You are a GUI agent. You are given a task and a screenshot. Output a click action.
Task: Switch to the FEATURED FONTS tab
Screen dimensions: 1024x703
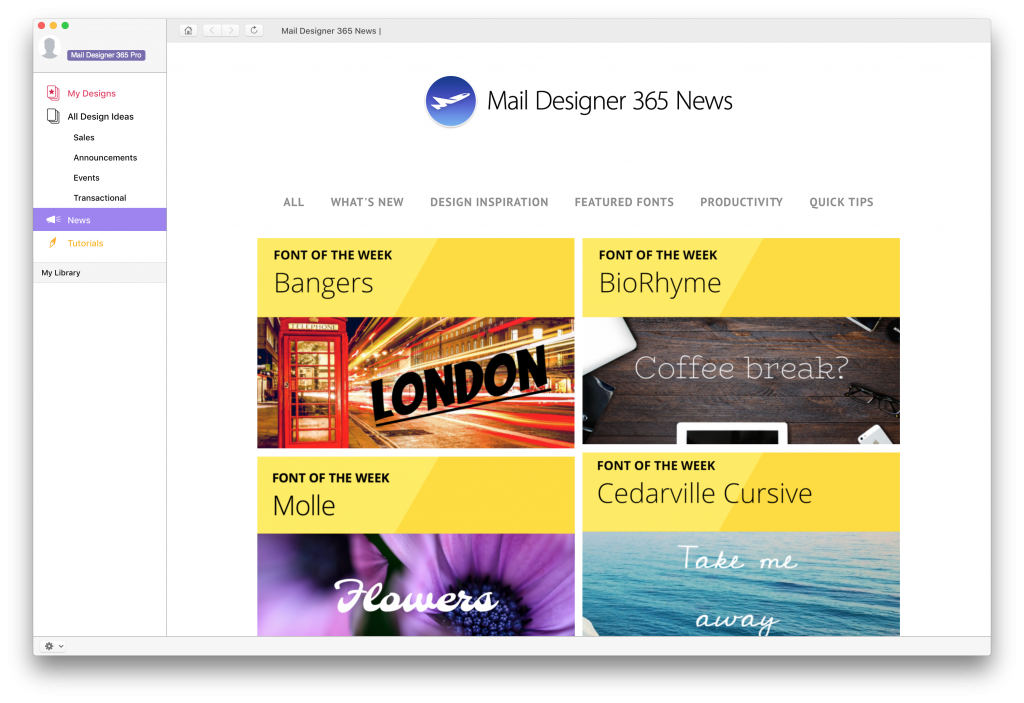(624, 203)
